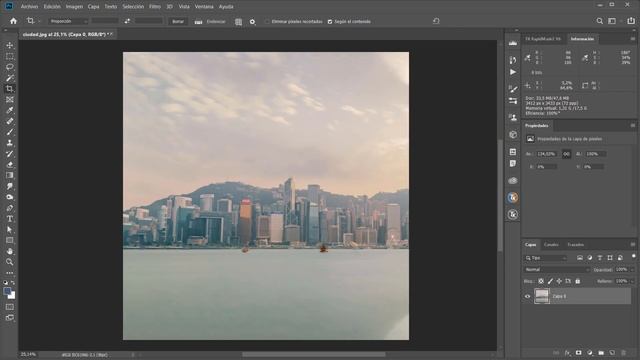
Task: Open crop settings gear options
Action: [x=253, y=22]
